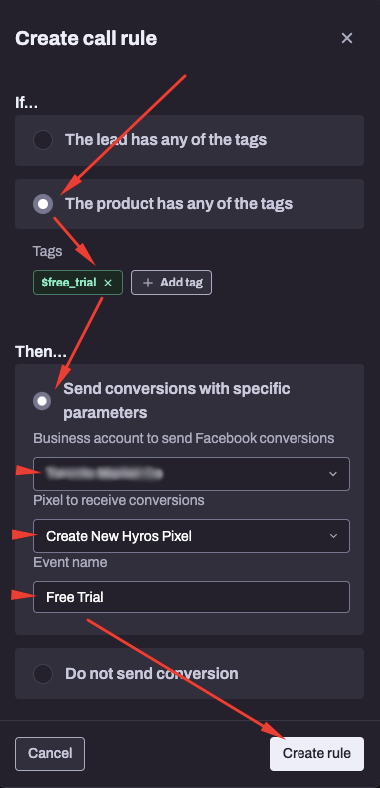380x788 pixels.
Task: Choose Send conversions with specific parameters radio
Action: pyautogui.click(x=42, y=401)
